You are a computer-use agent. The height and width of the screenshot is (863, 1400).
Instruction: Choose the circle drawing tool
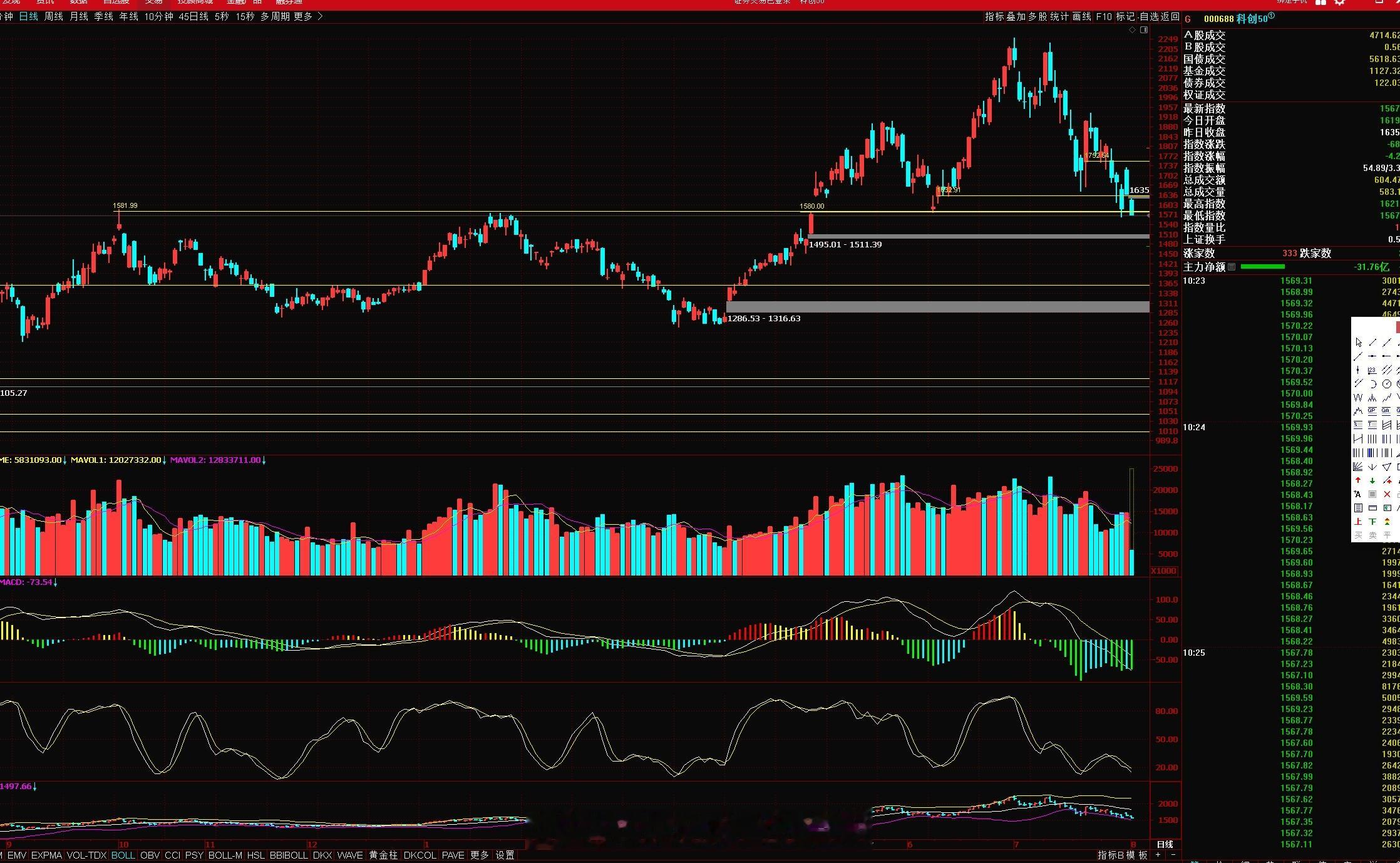1387,384
